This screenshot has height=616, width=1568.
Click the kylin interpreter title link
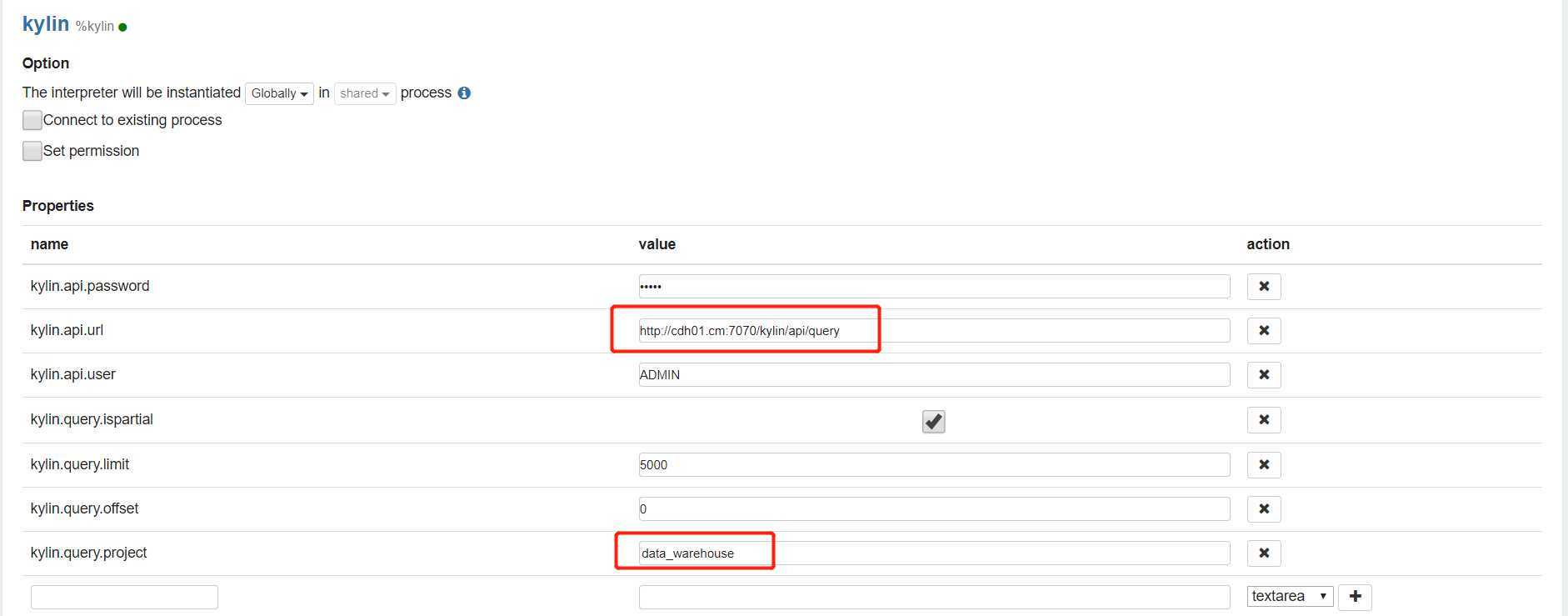click(46, 23)
